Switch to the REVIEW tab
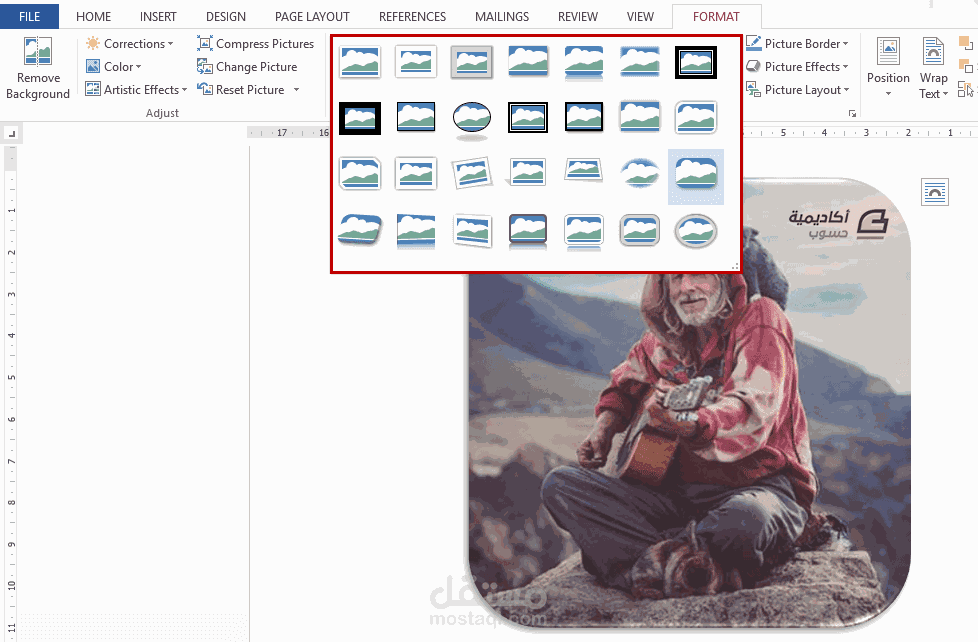Screen dimensions: 978x642 (578, 17)
